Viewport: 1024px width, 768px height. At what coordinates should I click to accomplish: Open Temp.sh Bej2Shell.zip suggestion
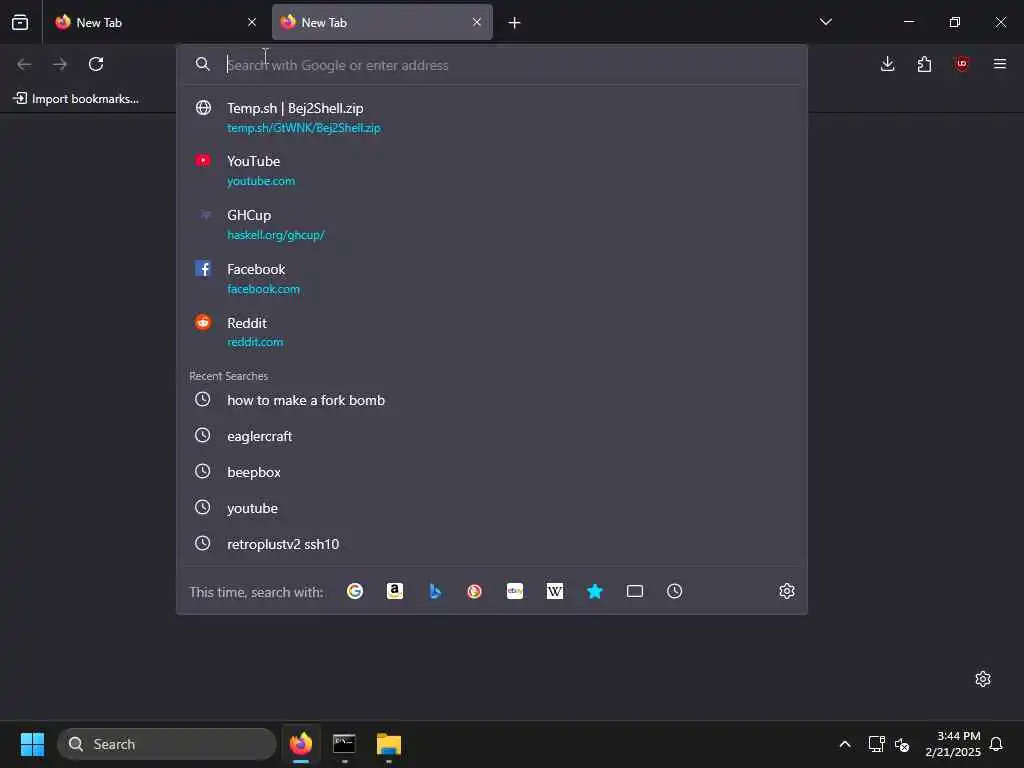pyautogui.click(x=492, y=117)
